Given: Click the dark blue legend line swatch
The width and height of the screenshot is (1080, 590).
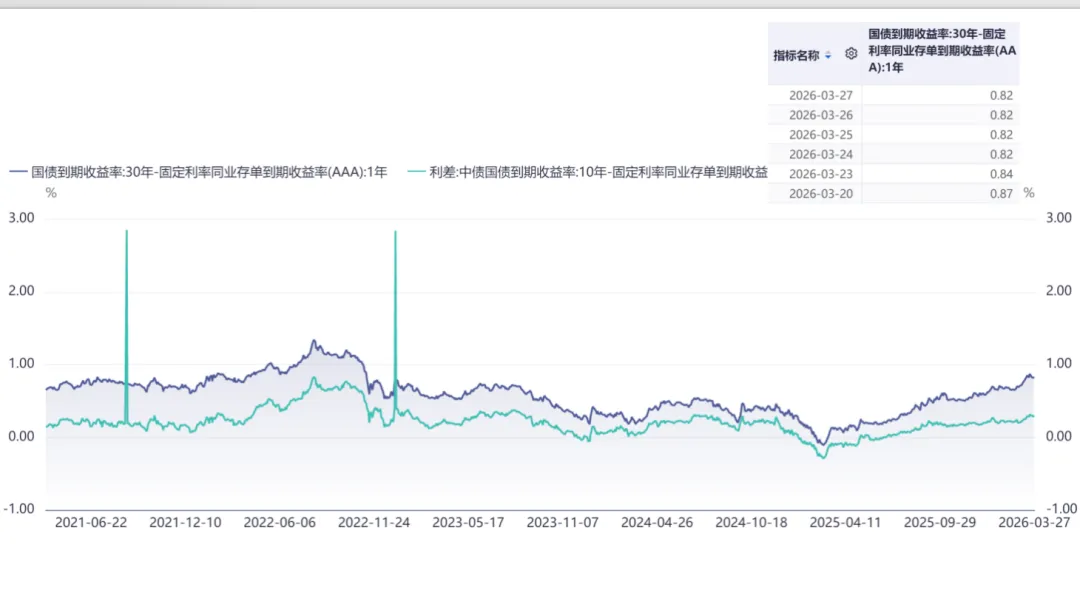Looking at the screenshot, I should coord(18,172).
